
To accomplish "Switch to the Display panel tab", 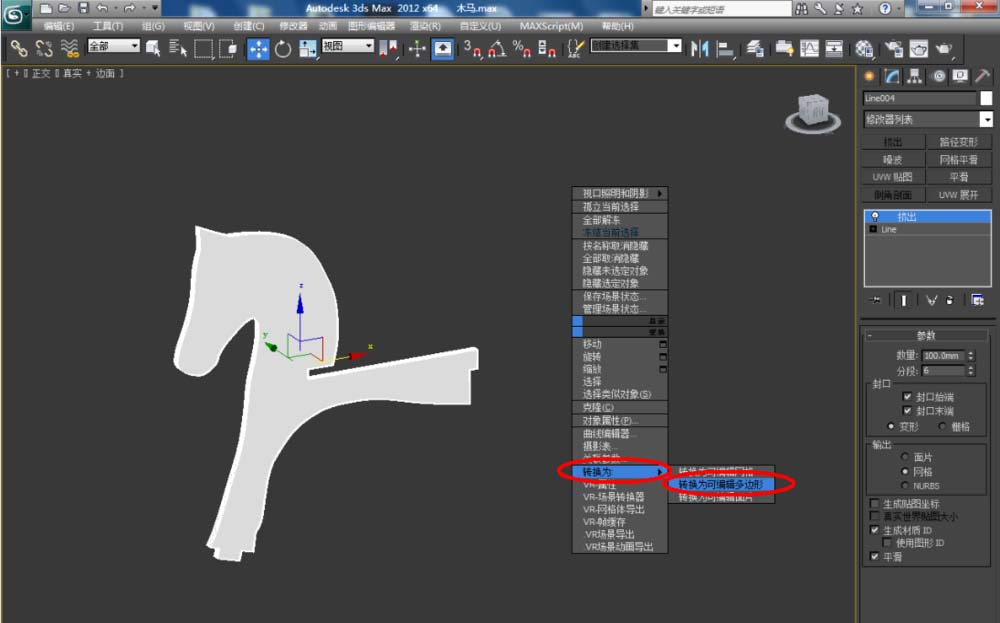I will (960, 77).
